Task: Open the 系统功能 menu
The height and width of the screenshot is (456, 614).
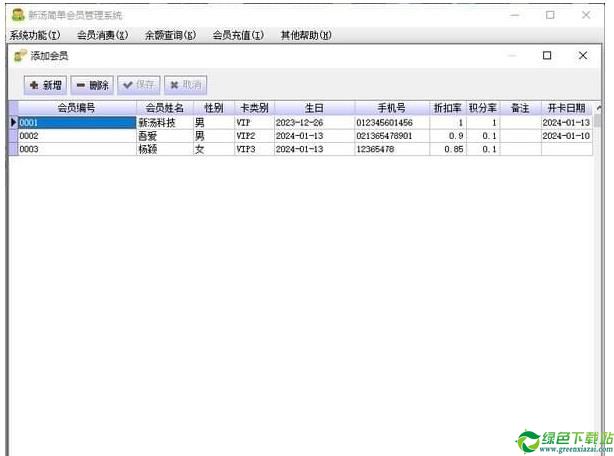Action: (x=34, y=36)
